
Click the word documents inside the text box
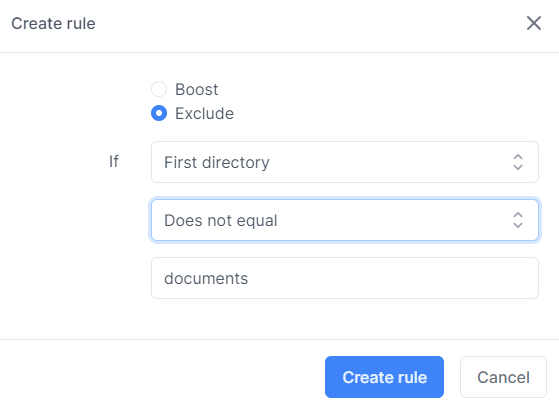coord(206,278)
